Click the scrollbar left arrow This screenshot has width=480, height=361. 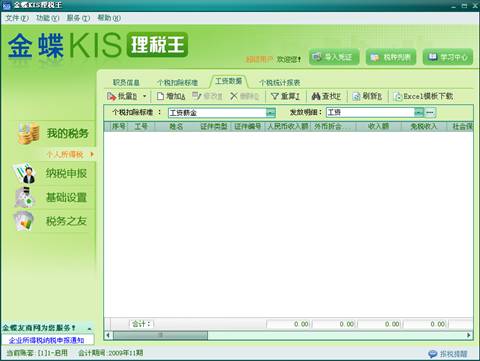(x=108, y=335)
